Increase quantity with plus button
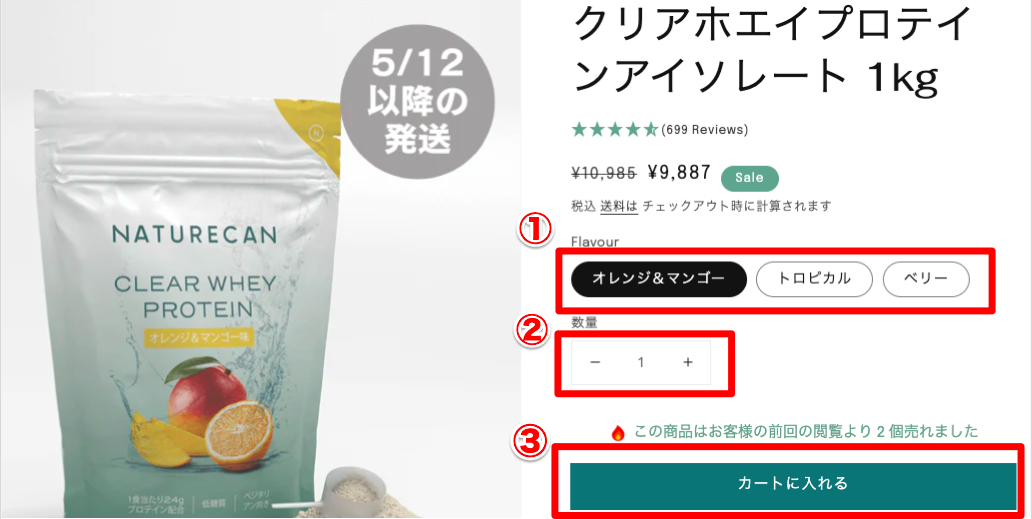The width and height of the screenshot is (1032, 519). 688,362
